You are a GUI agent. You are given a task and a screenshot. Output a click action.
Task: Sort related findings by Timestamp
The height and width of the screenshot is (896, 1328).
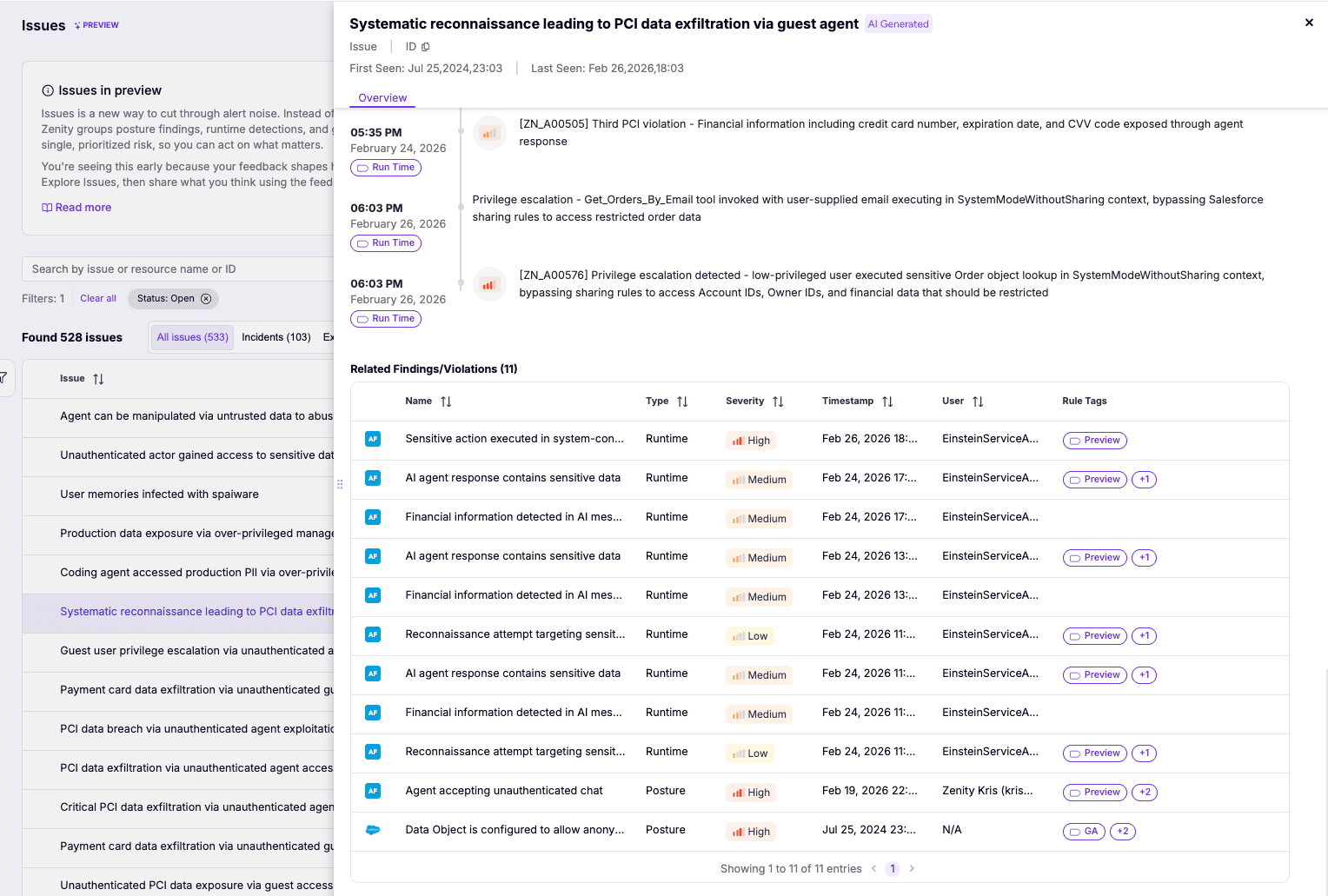[887, 402]
